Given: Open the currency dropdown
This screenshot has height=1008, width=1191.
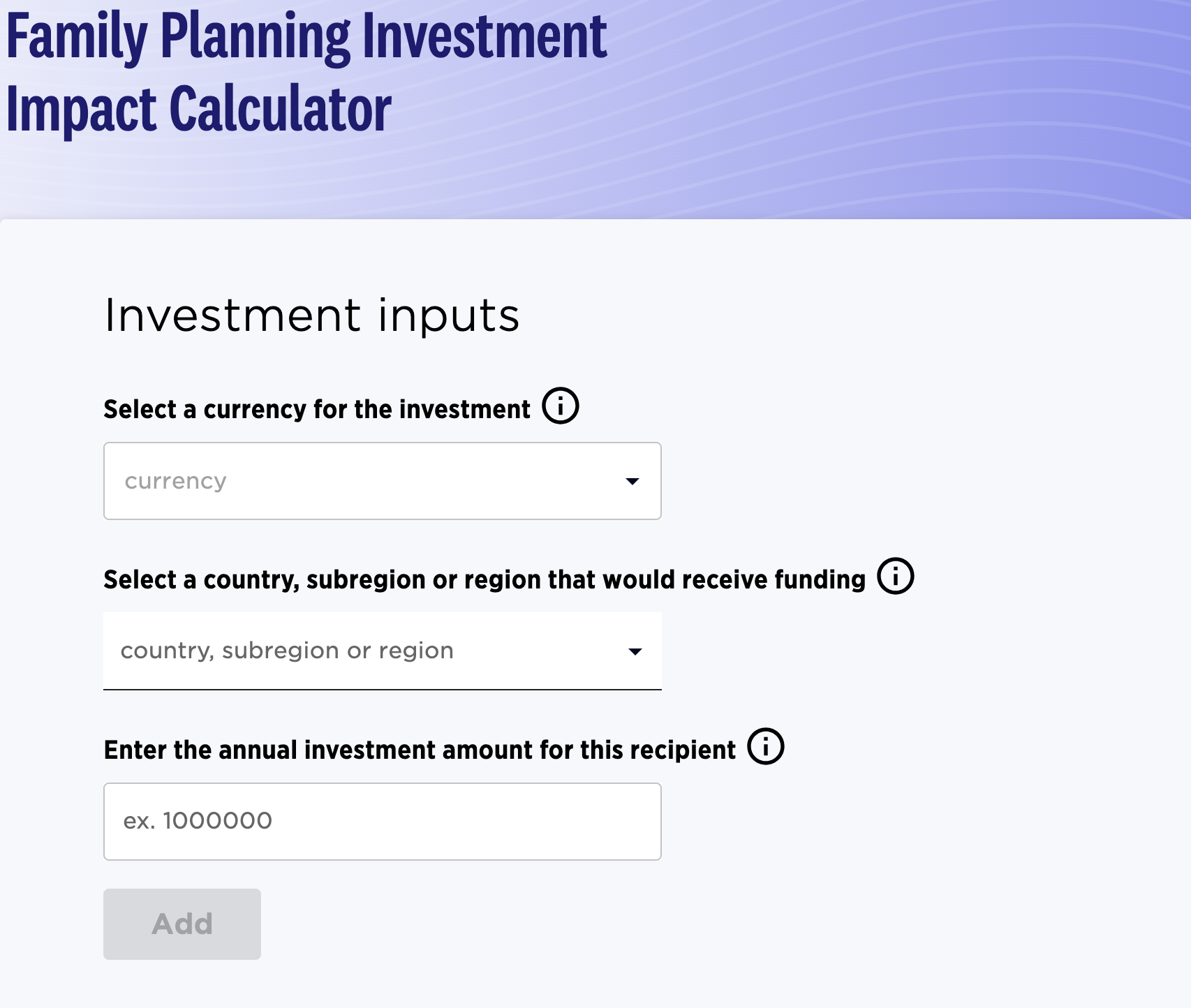Looking at the screenshot, I should coord(383,481).
